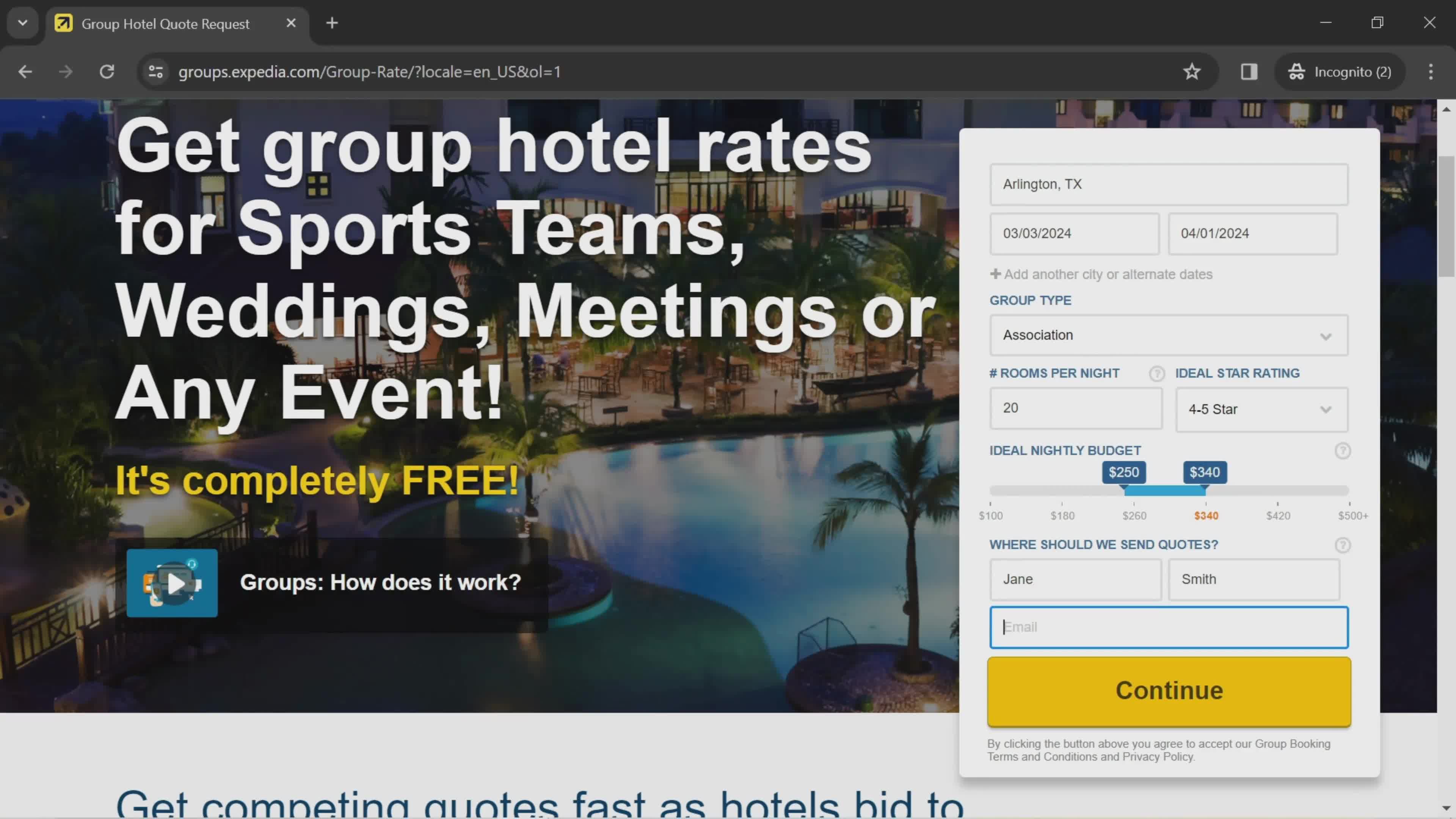Click the $250 minimum budget slider handle

pyautogui.click(x=1123, y=472)
